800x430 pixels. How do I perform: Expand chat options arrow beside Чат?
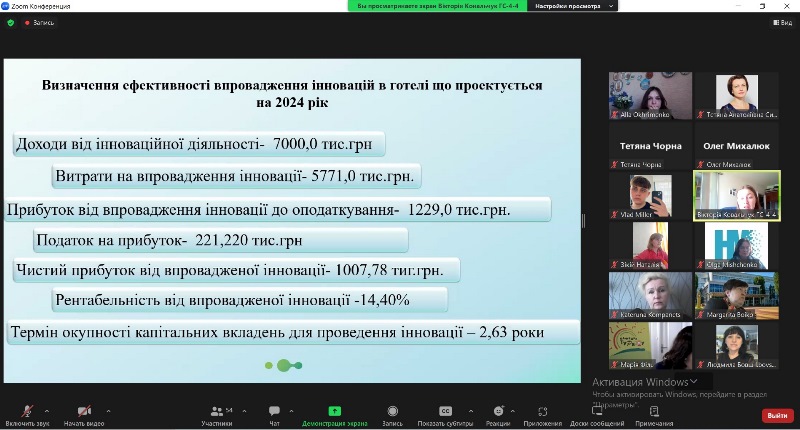(291, 411)
